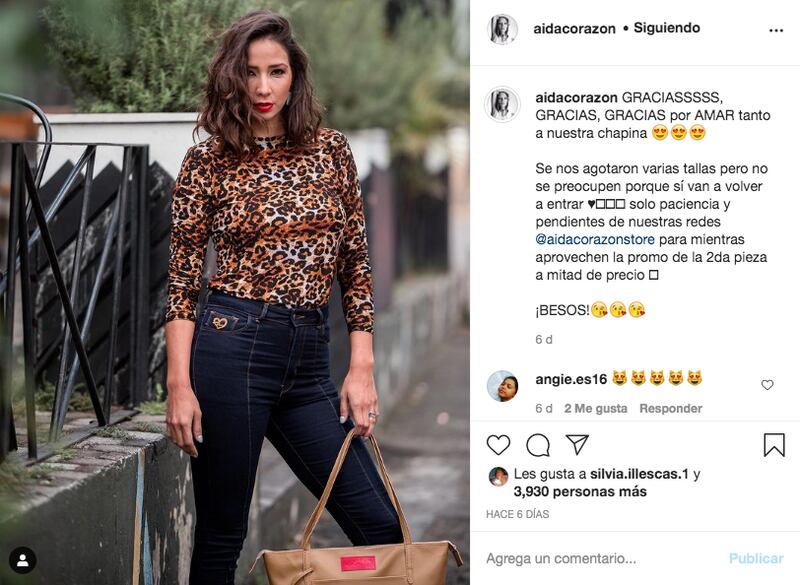Open aidacorazon avatar beside the caption

[503, 104]
